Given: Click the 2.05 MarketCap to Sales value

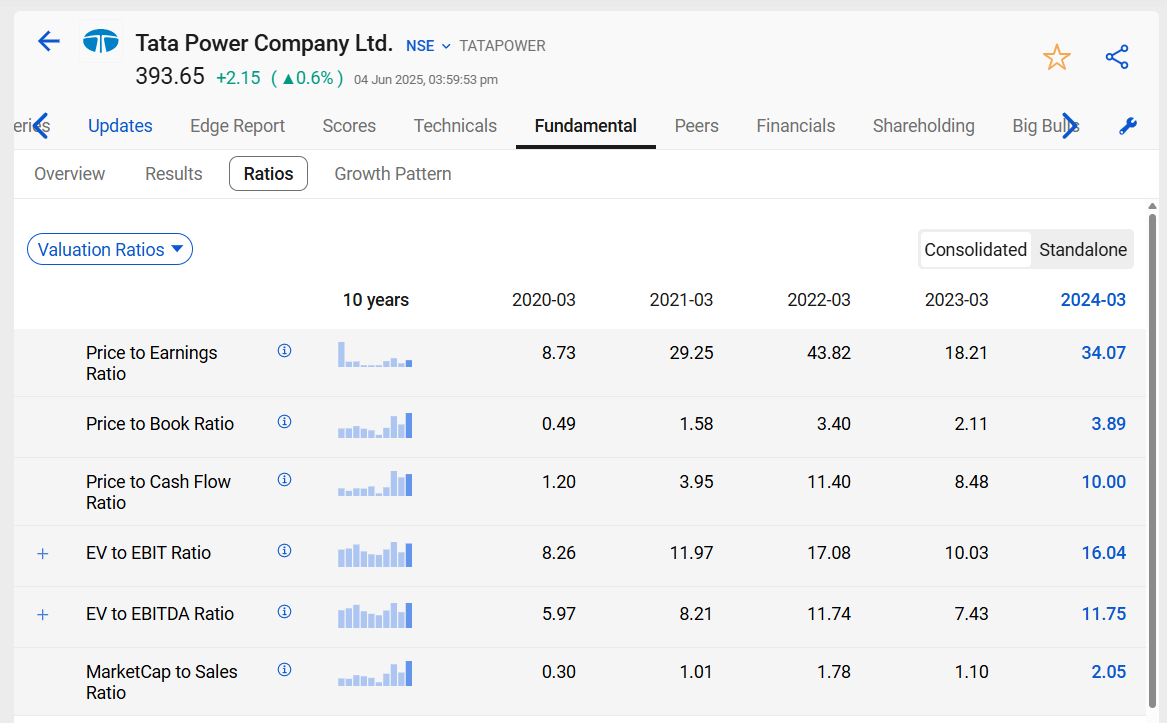Looking at the screenshot, I should click(1108, 672).
